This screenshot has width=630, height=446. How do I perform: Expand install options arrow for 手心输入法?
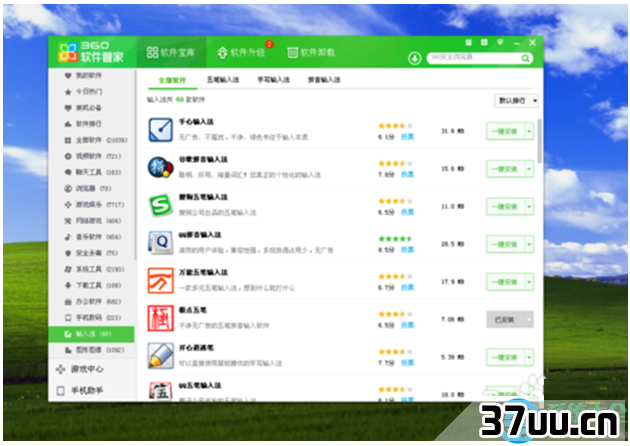(530, 131)
